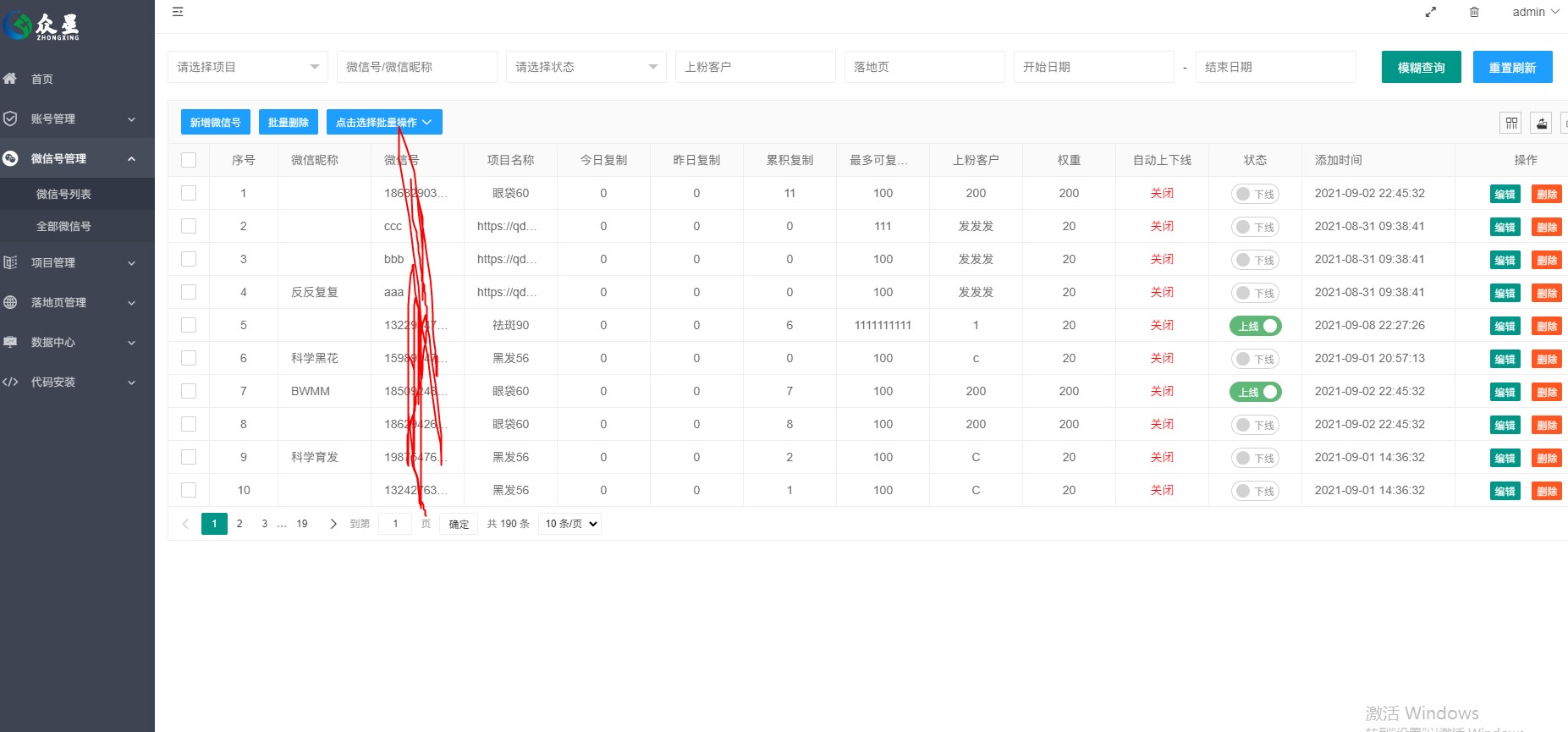The image size is (1568, 732).
Task: Jump to page 19
Action: (302, 524)
